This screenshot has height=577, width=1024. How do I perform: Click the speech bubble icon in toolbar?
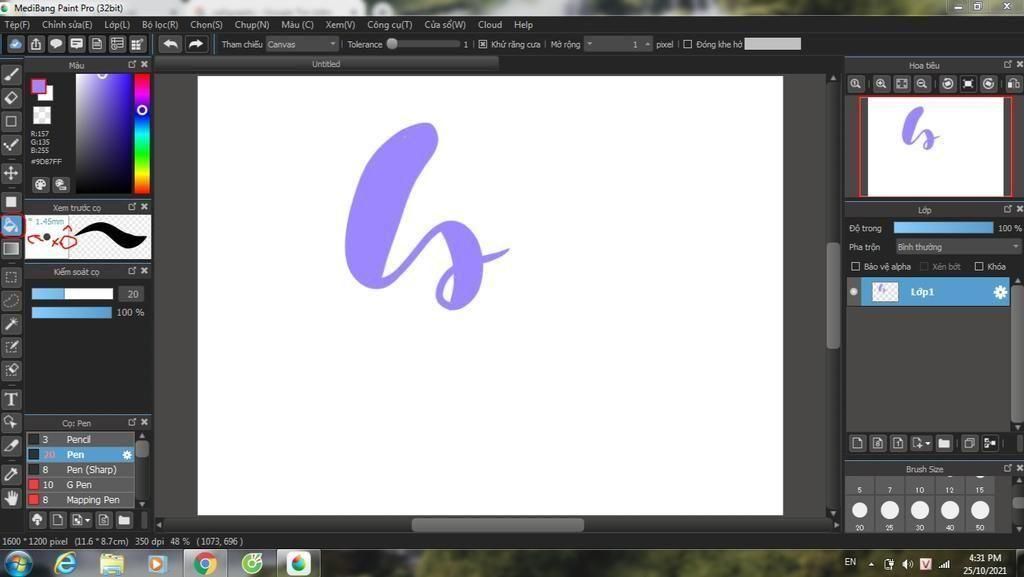point(56,44)
